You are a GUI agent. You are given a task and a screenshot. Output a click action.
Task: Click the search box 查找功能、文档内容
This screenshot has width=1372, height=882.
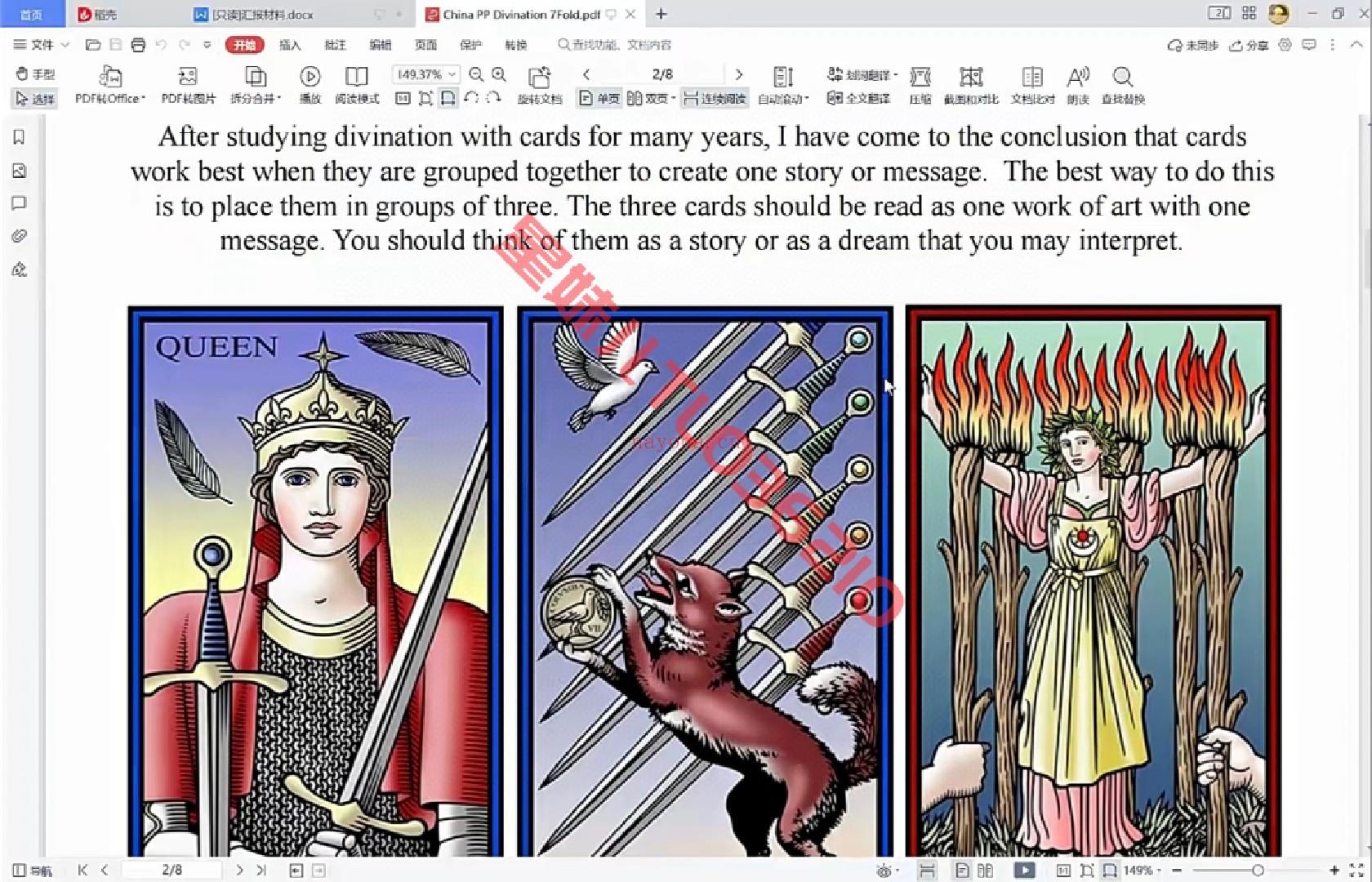pos(615,45)
